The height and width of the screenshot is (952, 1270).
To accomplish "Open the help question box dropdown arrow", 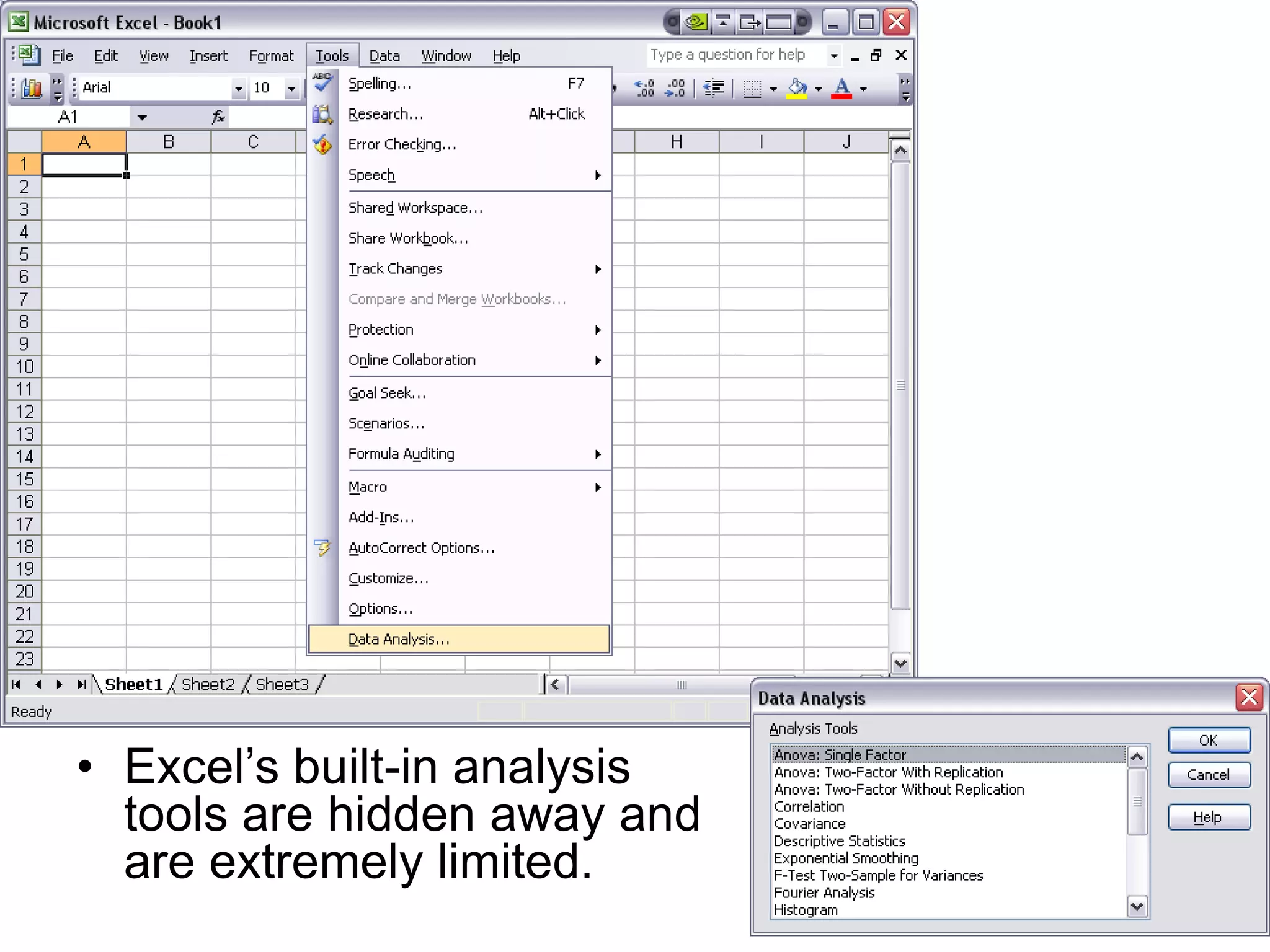I will pyautogui.click(x=834, y=56).
